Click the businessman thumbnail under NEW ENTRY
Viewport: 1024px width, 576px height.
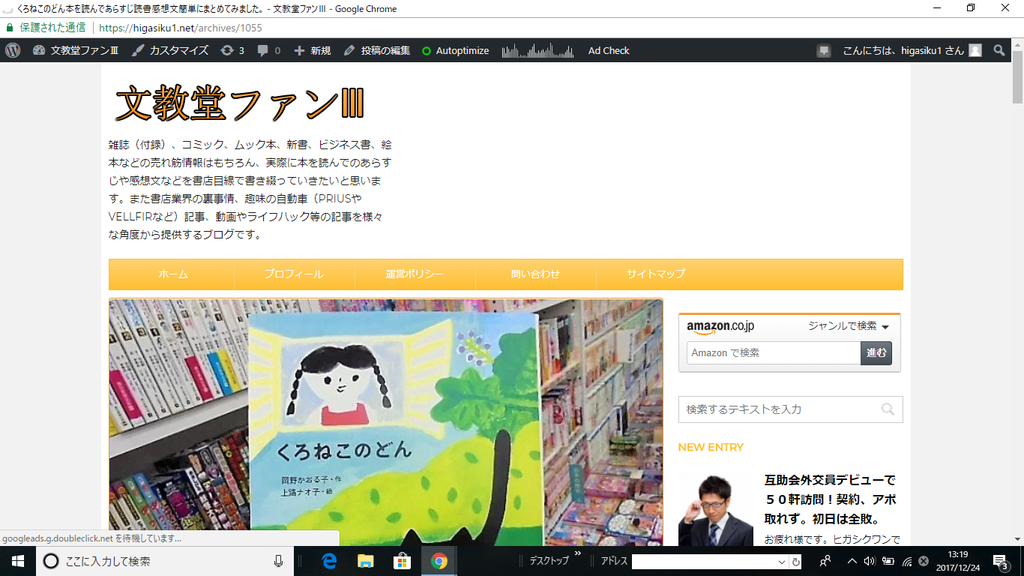[x=715, y=509]
